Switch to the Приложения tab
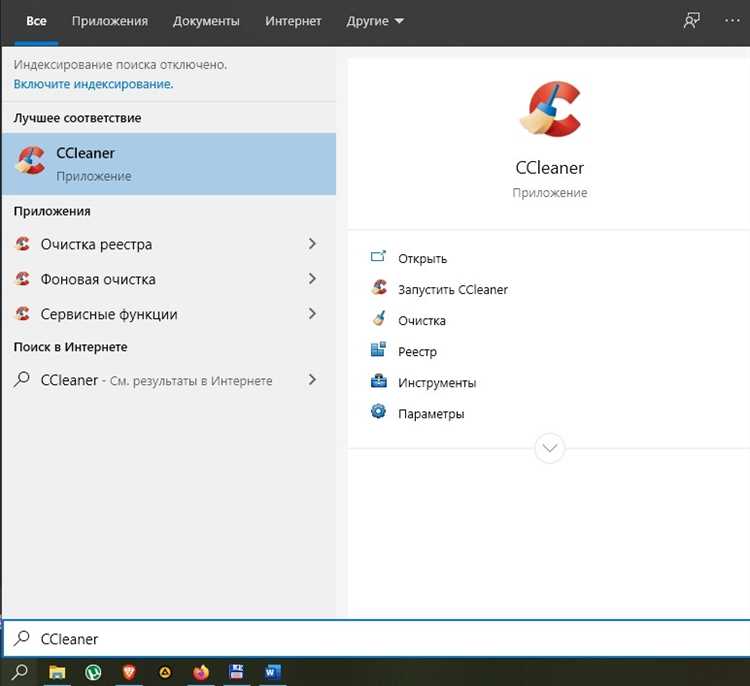750x686 pixels. (x=110, y=21)
